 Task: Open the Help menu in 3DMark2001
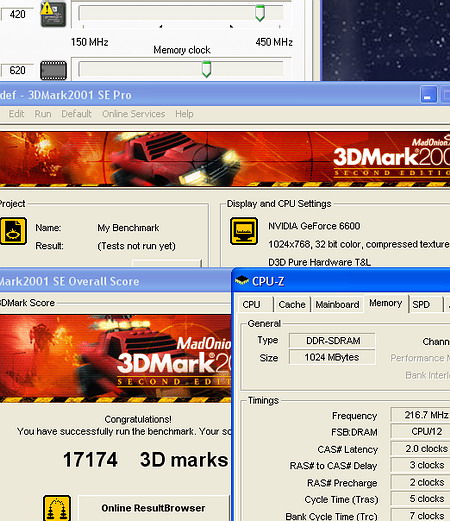(184, 114)
